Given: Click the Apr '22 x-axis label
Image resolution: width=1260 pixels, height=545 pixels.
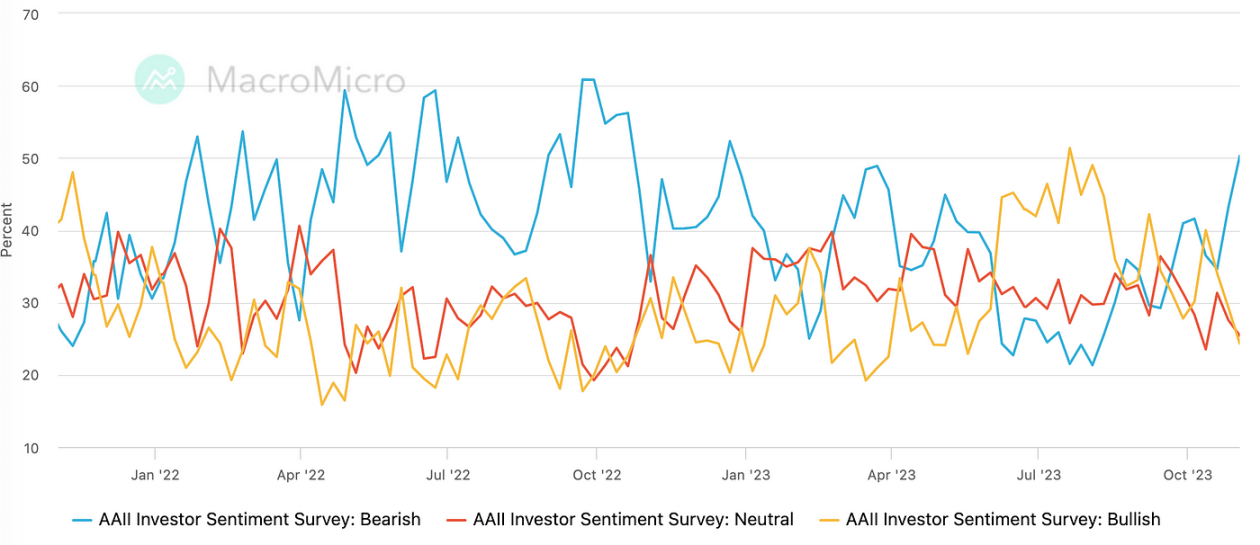Looking at the screenshot, I should (x=301, y=475).
